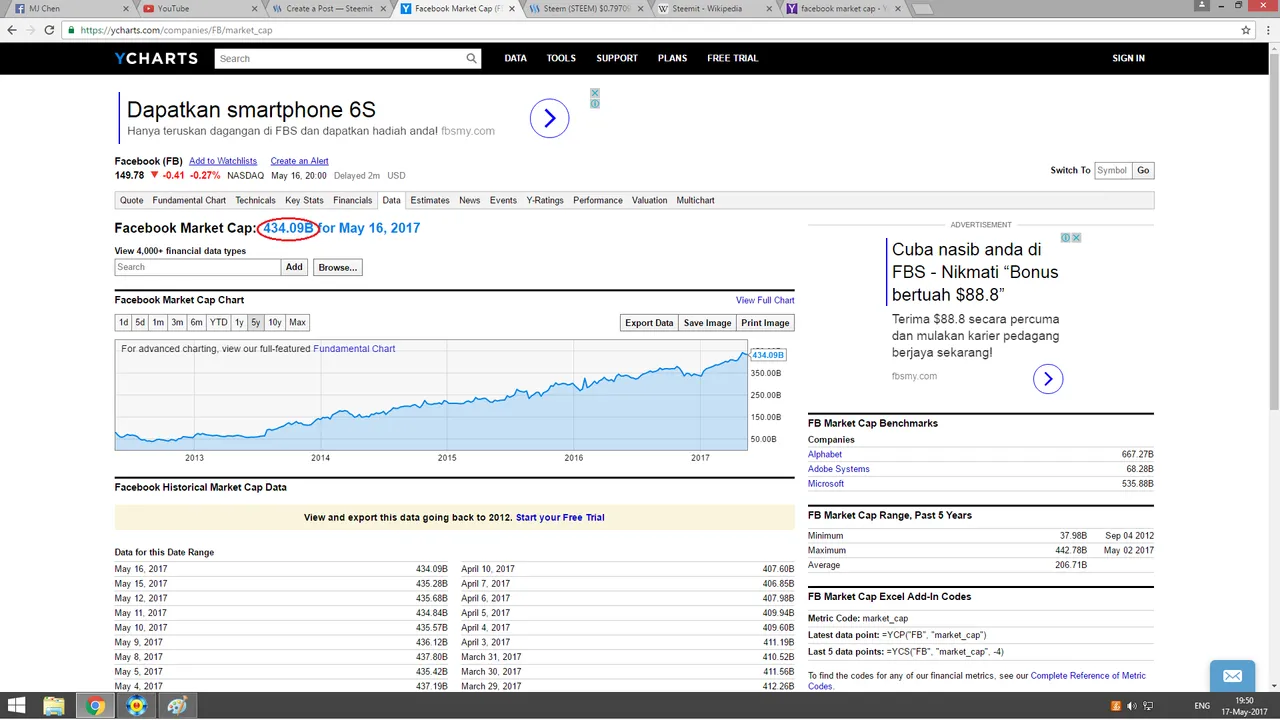Image resolution: width=1280 pixels, height=720 pixels.
Task: Open the Chrome menu (three dots)
Action: click(x=1267, y=30)
